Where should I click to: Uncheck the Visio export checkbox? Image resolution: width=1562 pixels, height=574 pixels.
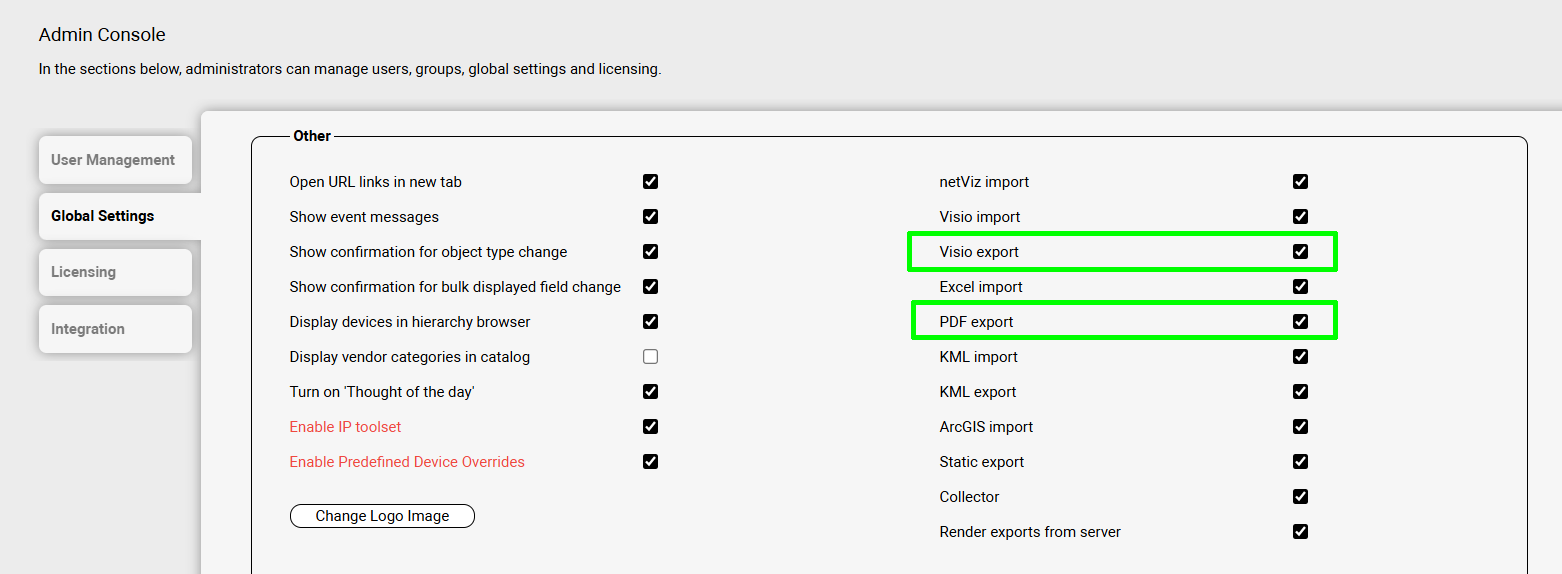point(1300,252)
